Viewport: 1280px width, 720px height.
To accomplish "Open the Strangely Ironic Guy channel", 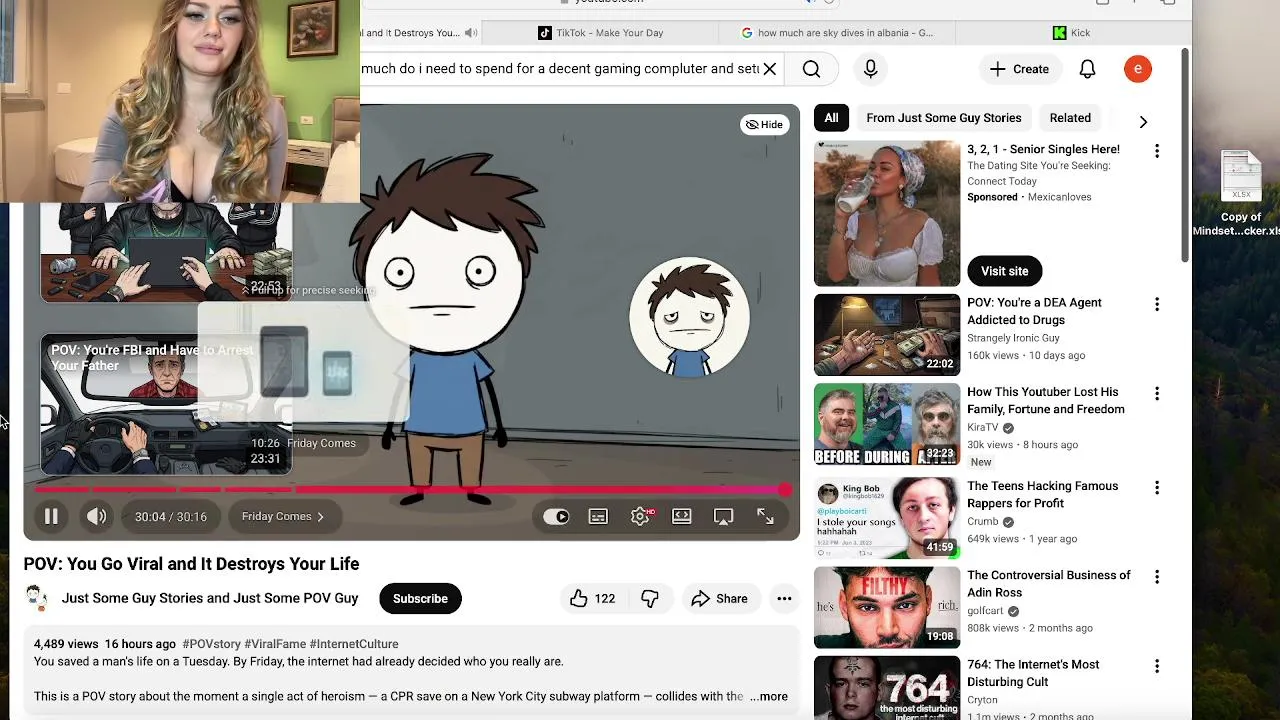I will 1013,338.
